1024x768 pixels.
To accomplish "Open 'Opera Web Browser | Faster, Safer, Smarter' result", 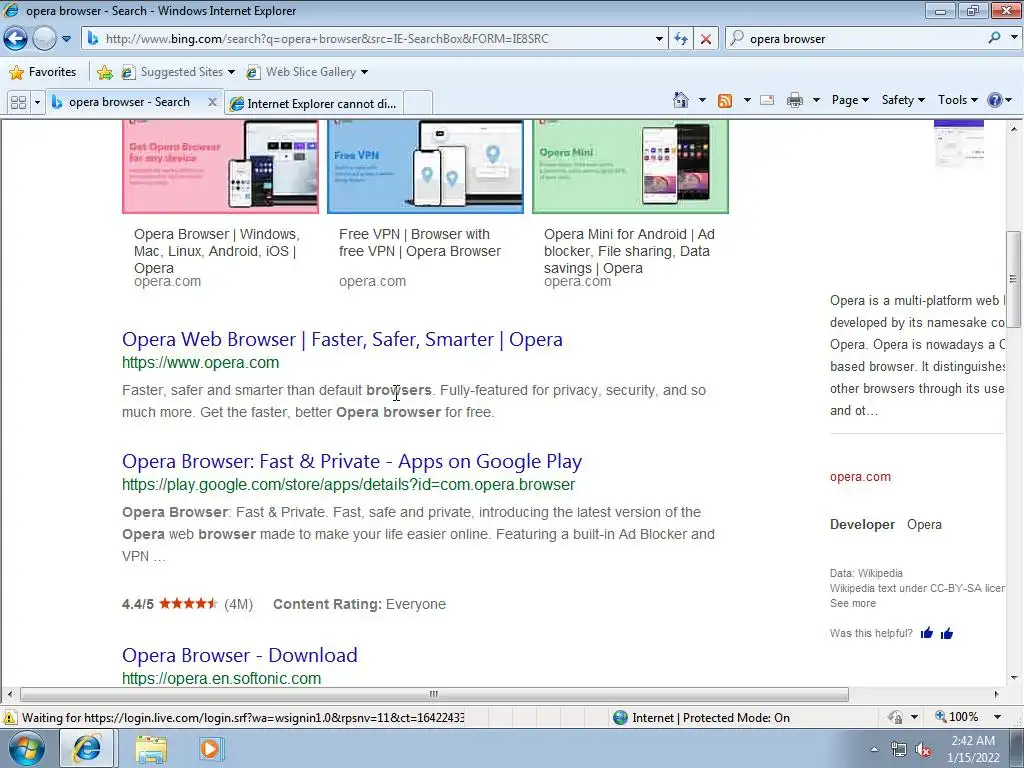I will tap(342, 339).
